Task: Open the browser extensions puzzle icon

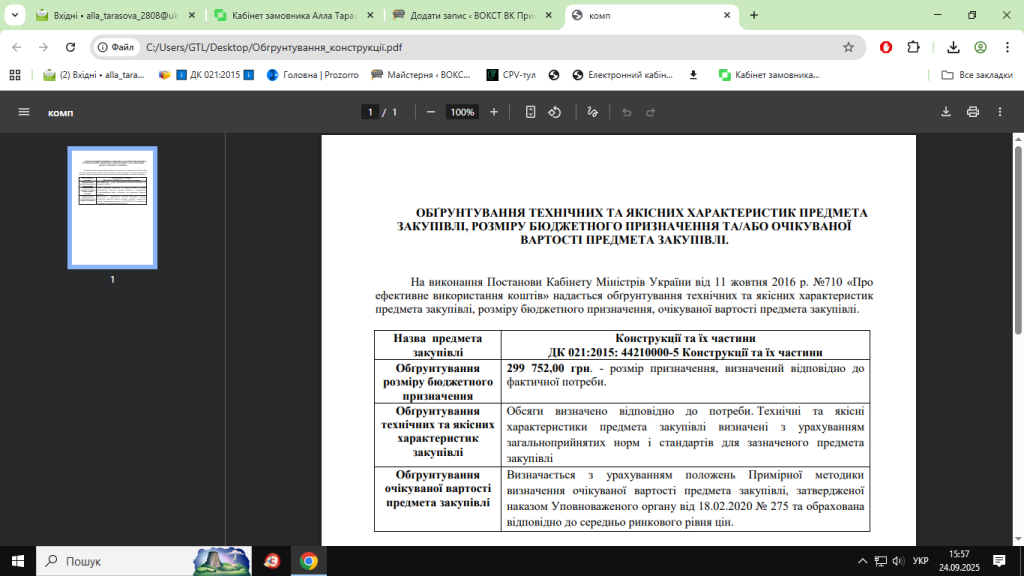Action: click(913, 47)
